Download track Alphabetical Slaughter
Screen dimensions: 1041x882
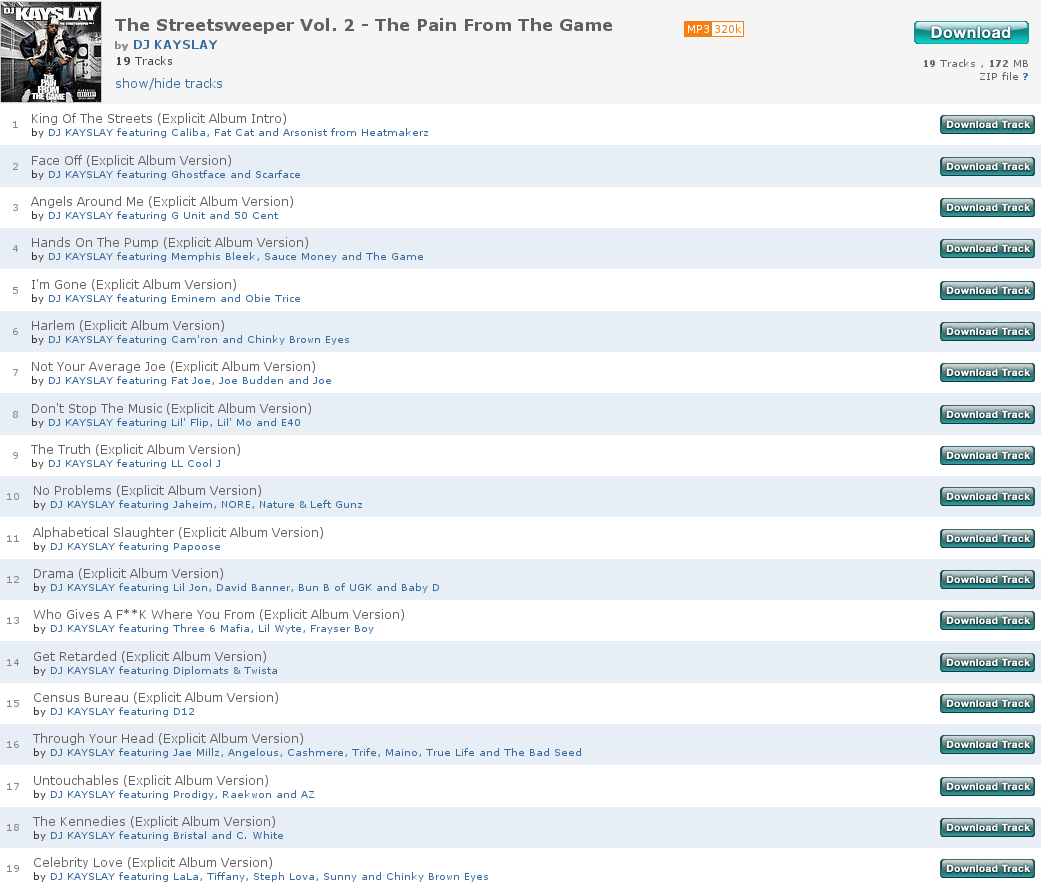(987, 539)
